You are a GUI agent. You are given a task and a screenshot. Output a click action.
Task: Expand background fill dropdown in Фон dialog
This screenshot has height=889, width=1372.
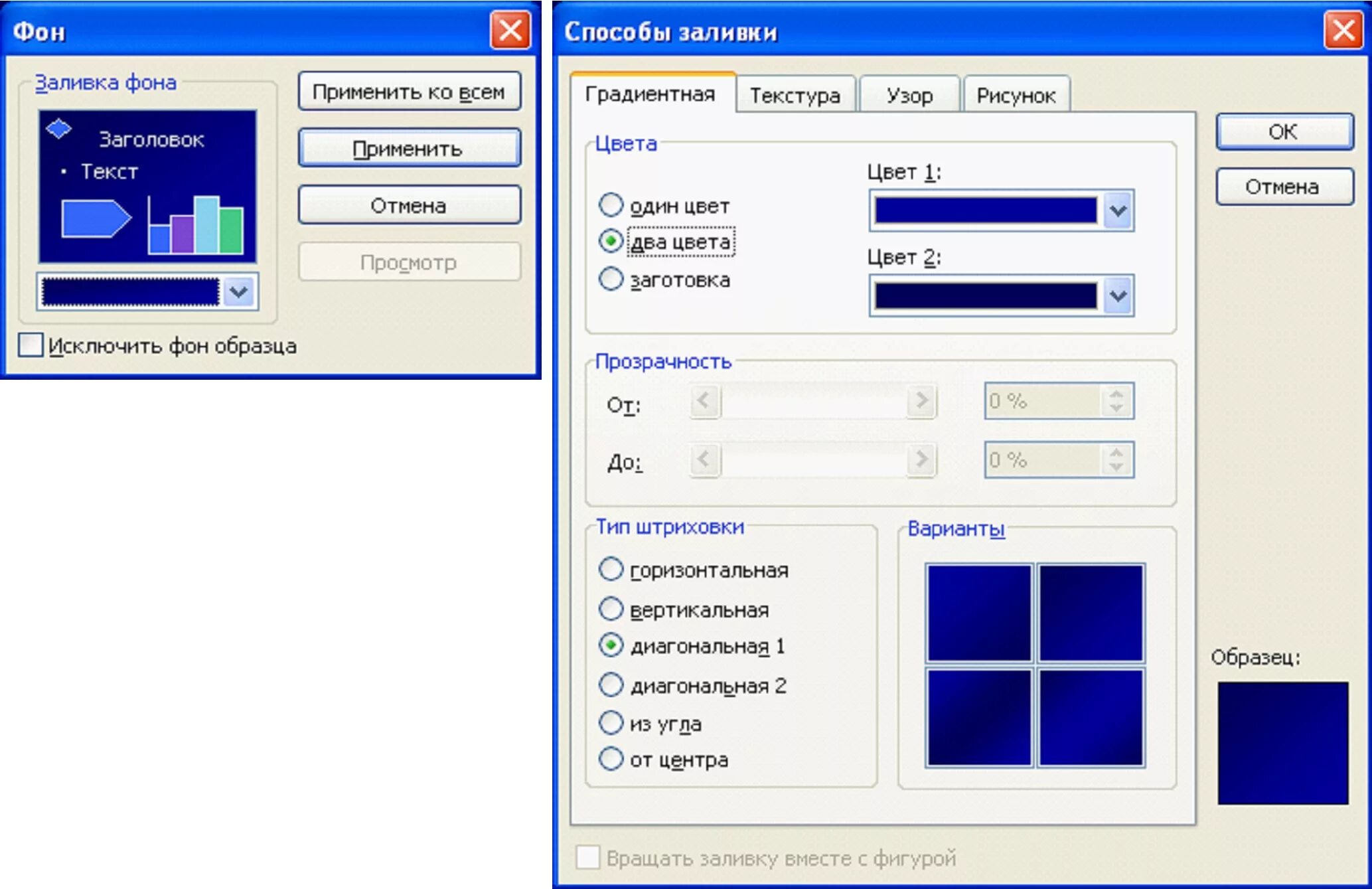[239, 291]
